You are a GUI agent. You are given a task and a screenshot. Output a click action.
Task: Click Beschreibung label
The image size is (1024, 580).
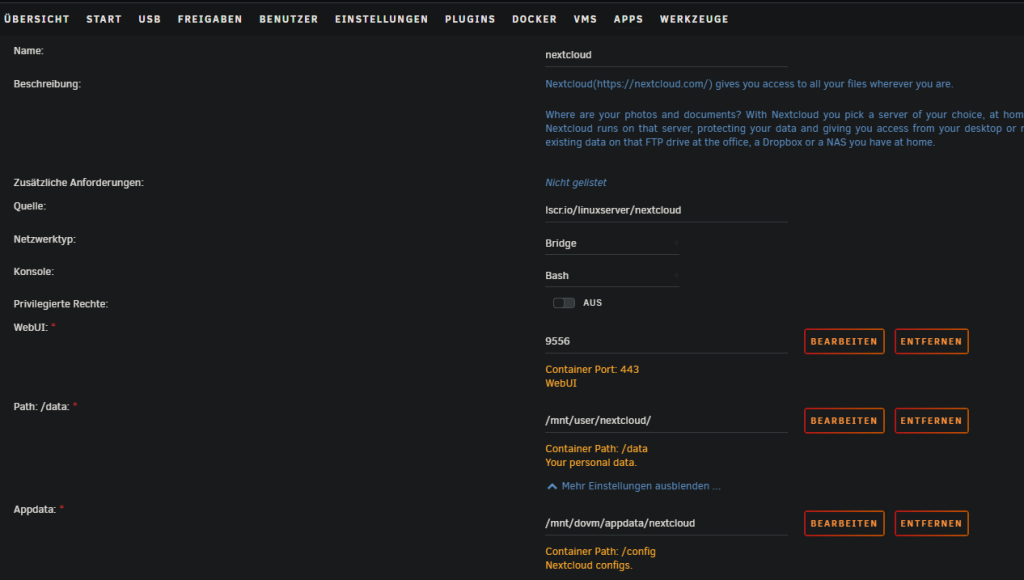pos(47,84)
